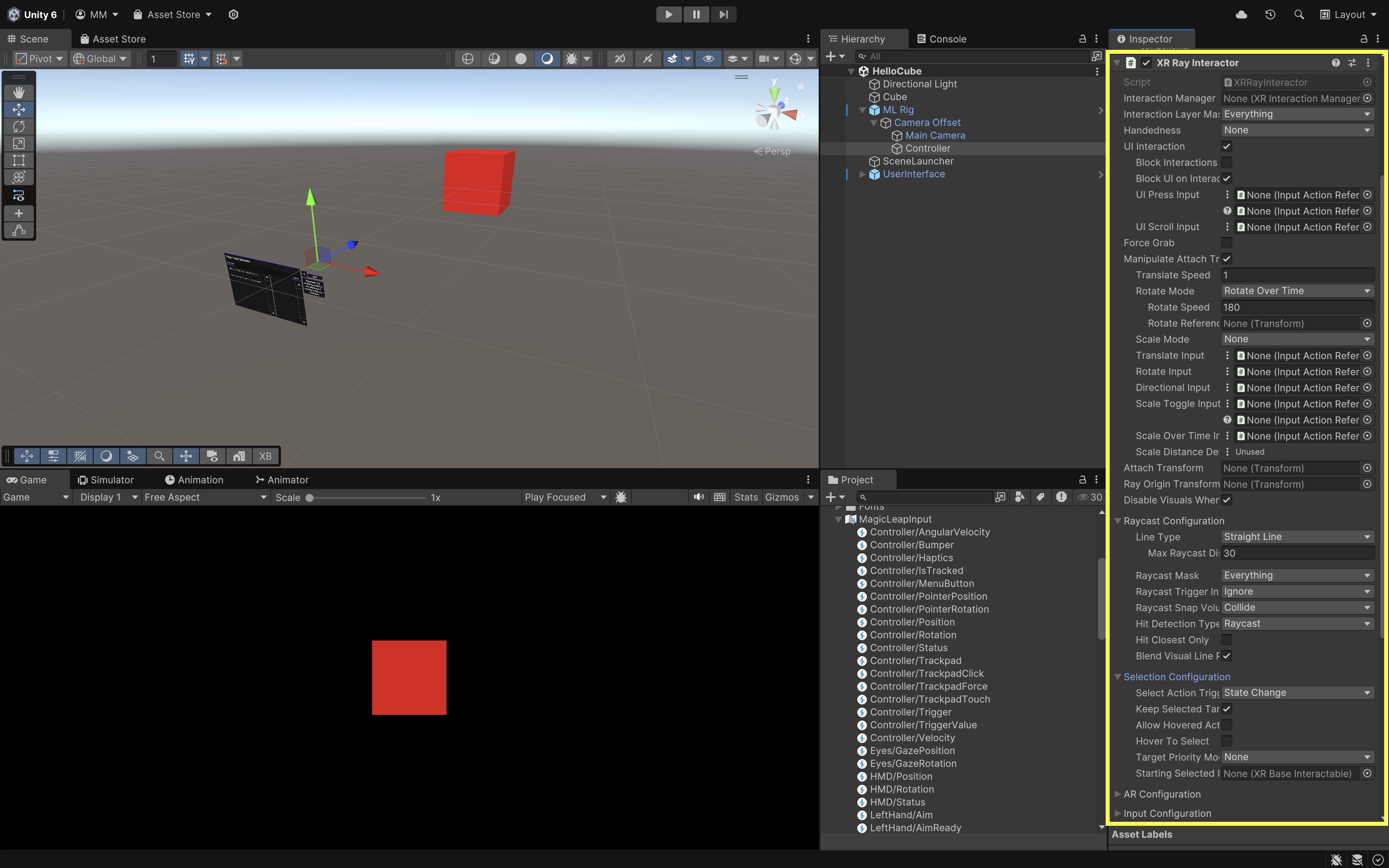Image resolution: width=1389 pixels, height=868 pixels.
Task: Select the Scale tool in scene toolbar
Action: point(18,143)
